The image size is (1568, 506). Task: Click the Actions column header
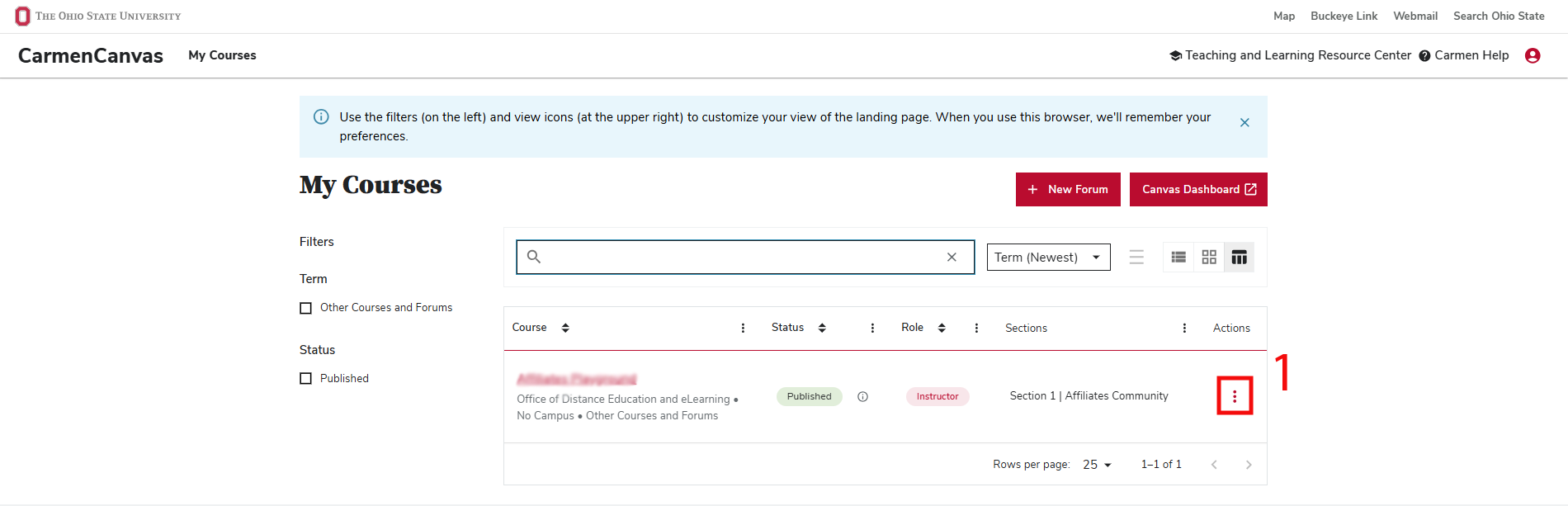(x=1231, y=328)
